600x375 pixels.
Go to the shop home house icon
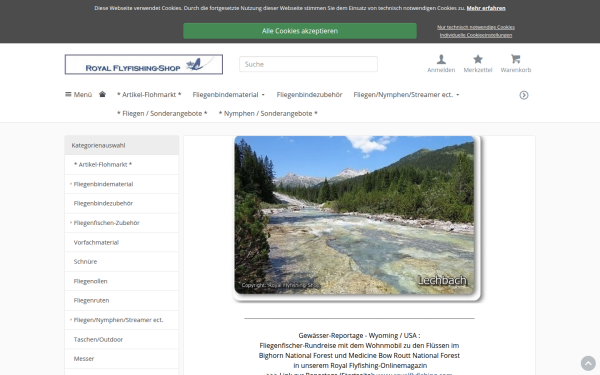pos(102,94)
